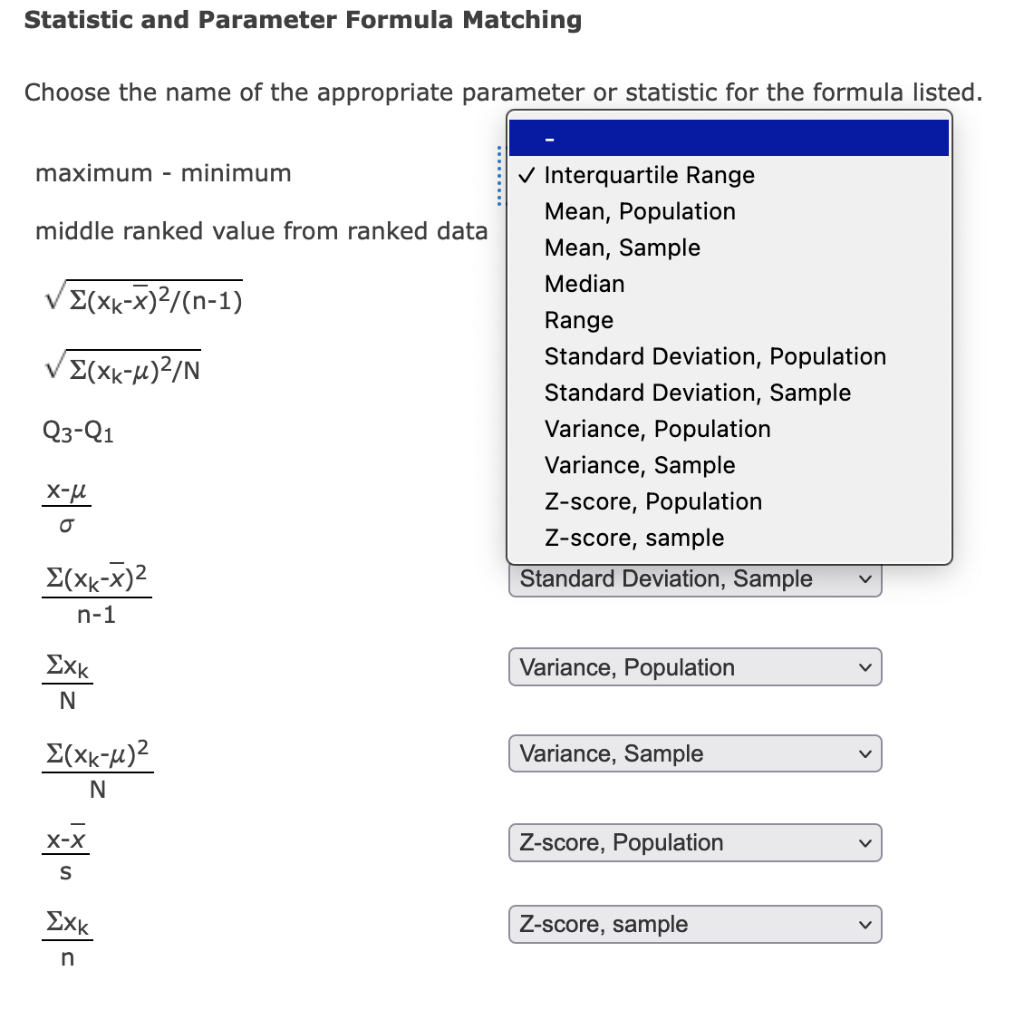Viewport: 1024px width, 1010px height.
Task: Select the checked "Interquartile Range" option
Action: pyautogui.click(x=649, y=175)
